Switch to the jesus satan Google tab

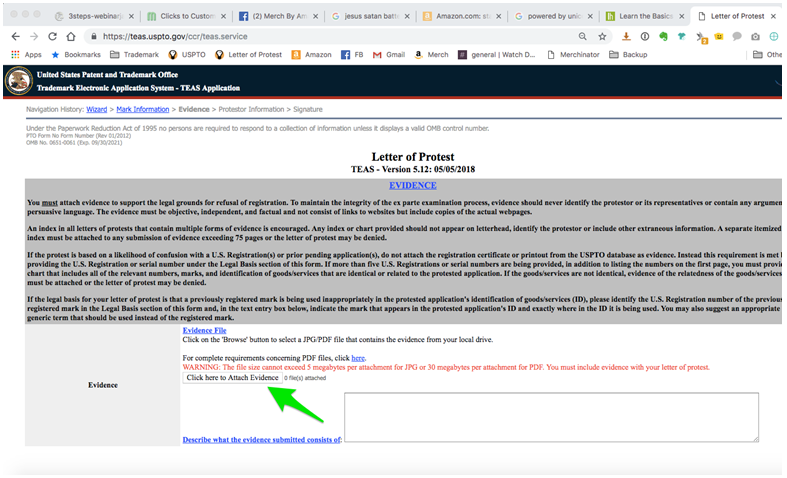click(x=370, y=16)
